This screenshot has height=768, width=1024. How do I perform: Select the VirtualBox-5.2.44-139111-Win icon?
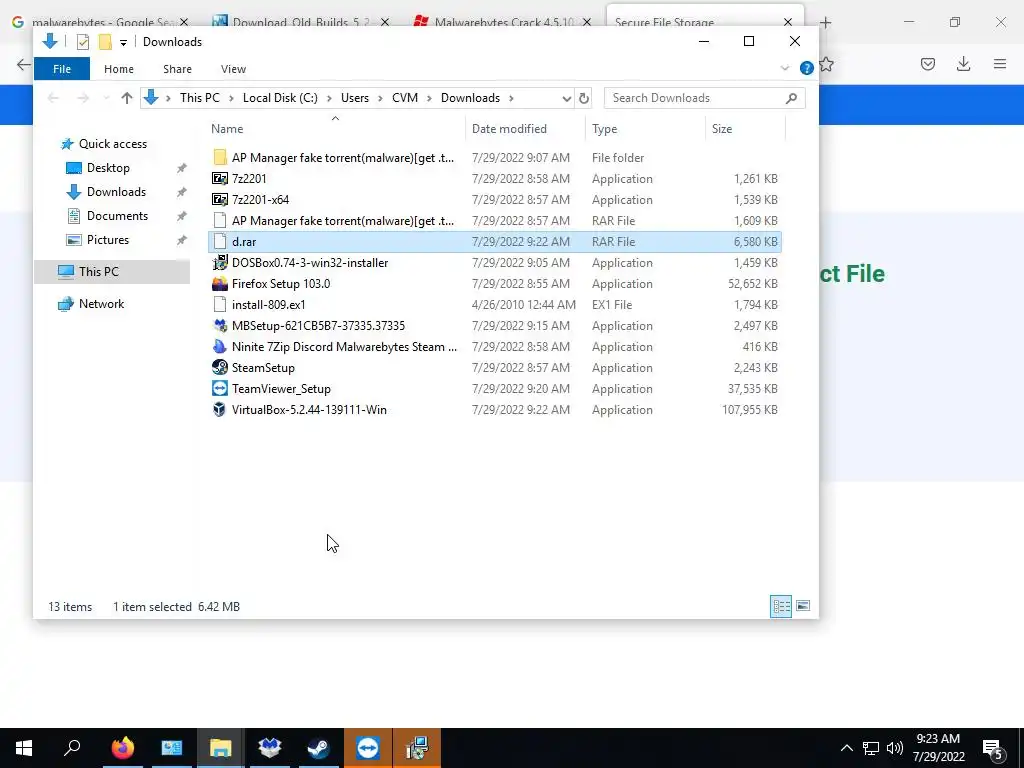coord(220,409)
